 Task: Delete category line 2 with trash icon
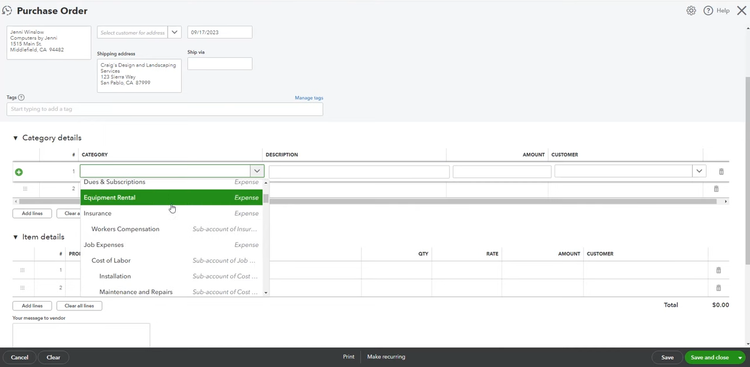716,189
